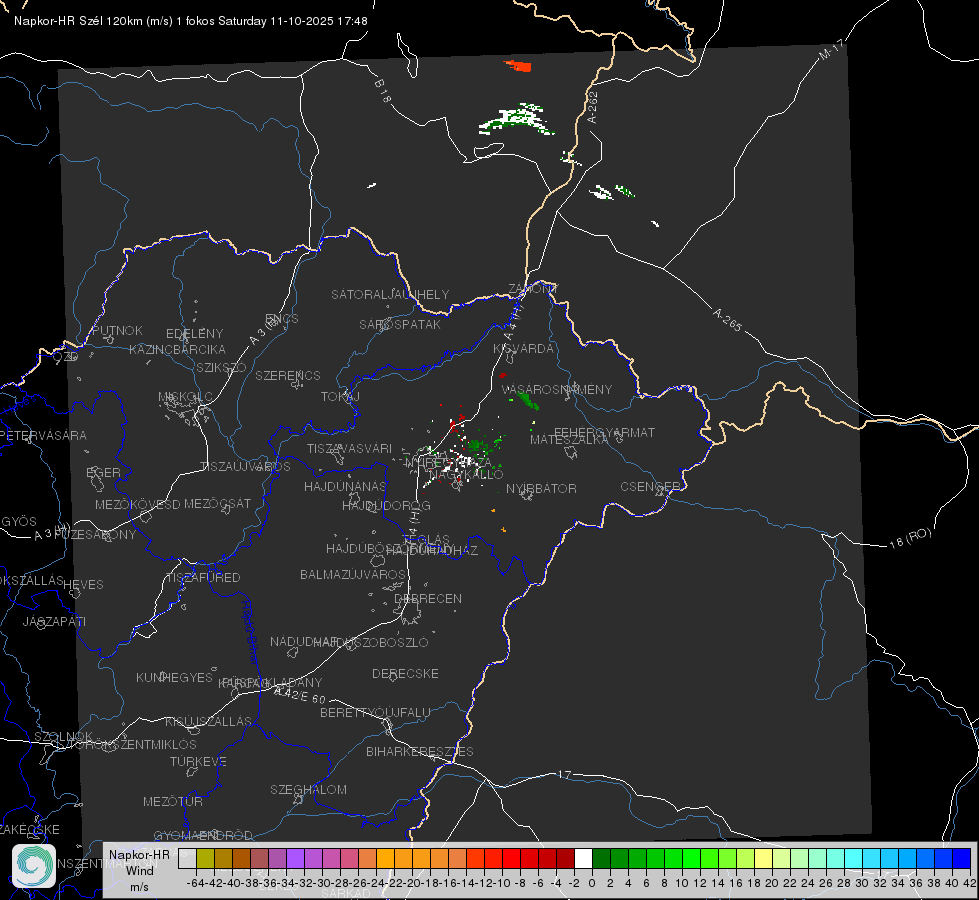Click the EGER city label
Image resolution: width=979 pixels, height=900 pixels.
pyautogui.click(x=104, y=473)
